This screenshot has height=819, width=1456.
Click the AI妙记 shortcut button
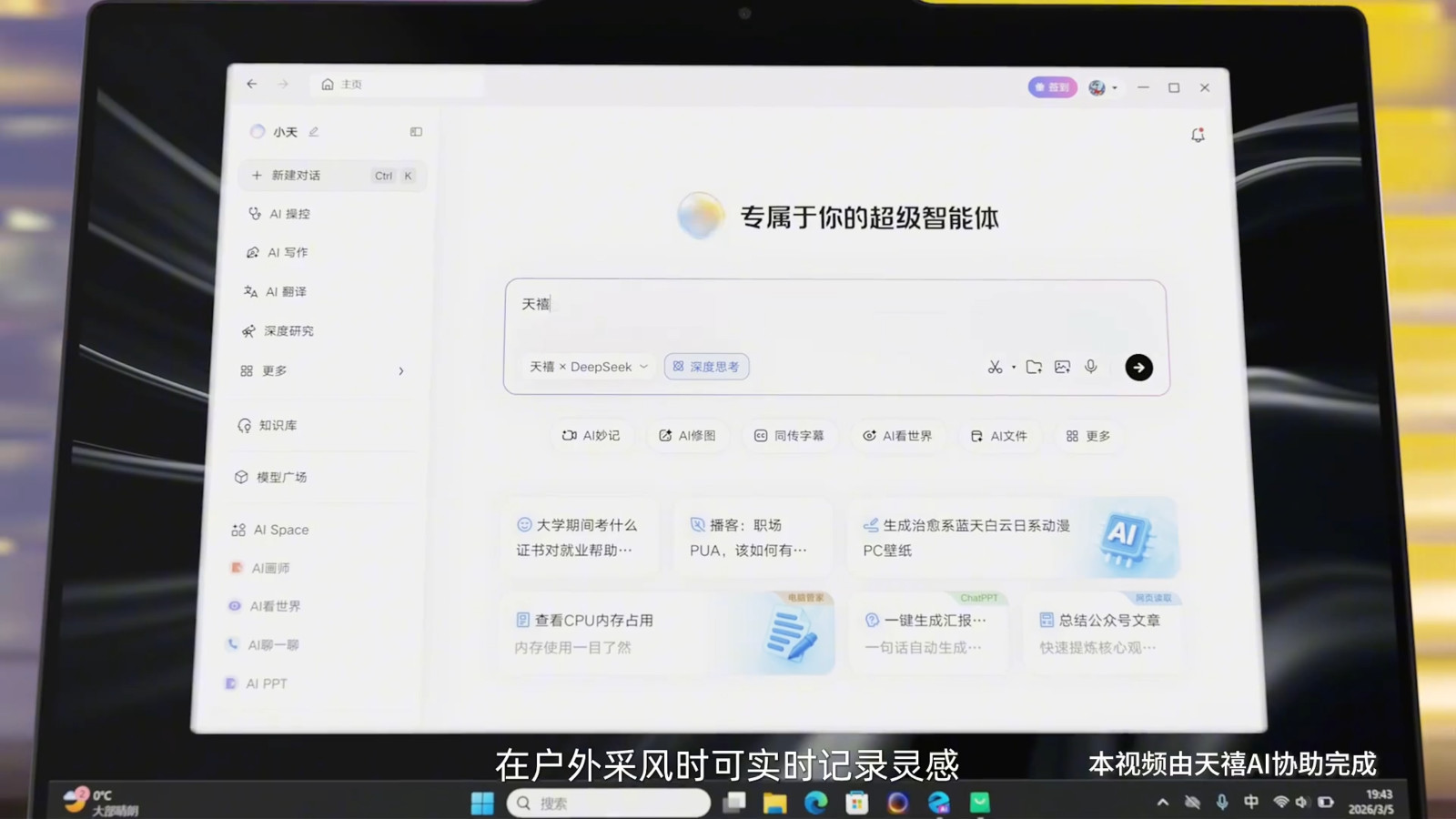click(591, 436)
